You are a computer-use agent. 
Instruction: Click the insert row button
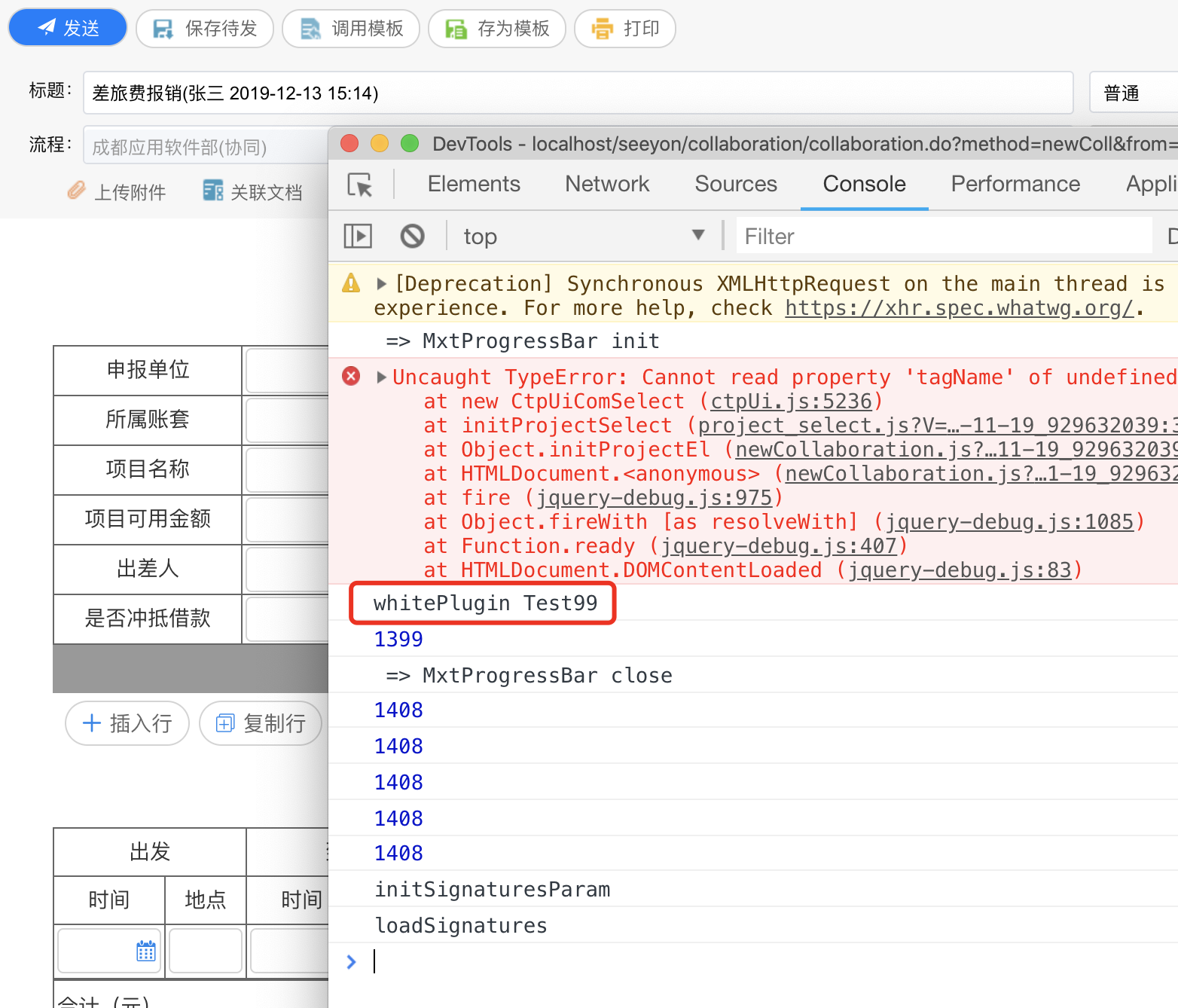click(x=127, y=723)
